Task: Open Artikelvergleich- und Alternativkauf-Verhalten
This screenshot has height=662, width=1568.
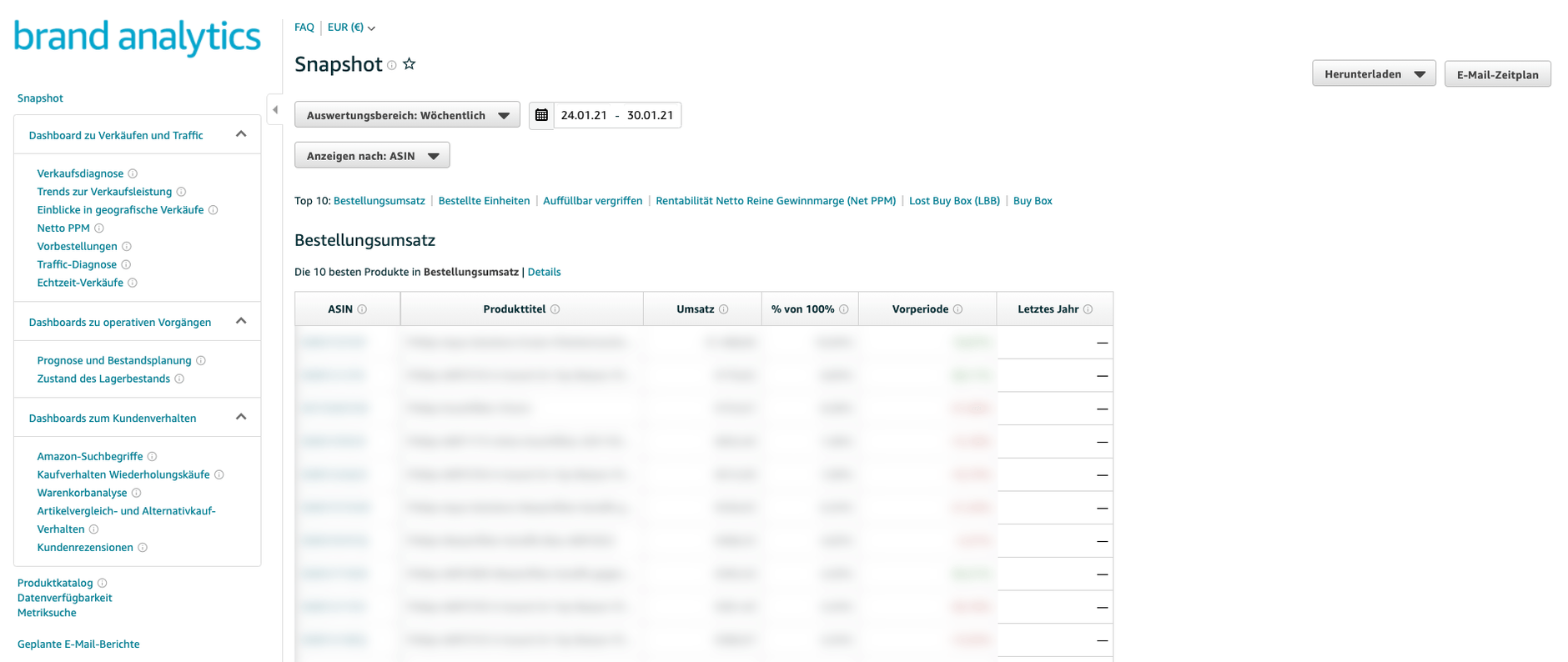Action: [126, 520]
